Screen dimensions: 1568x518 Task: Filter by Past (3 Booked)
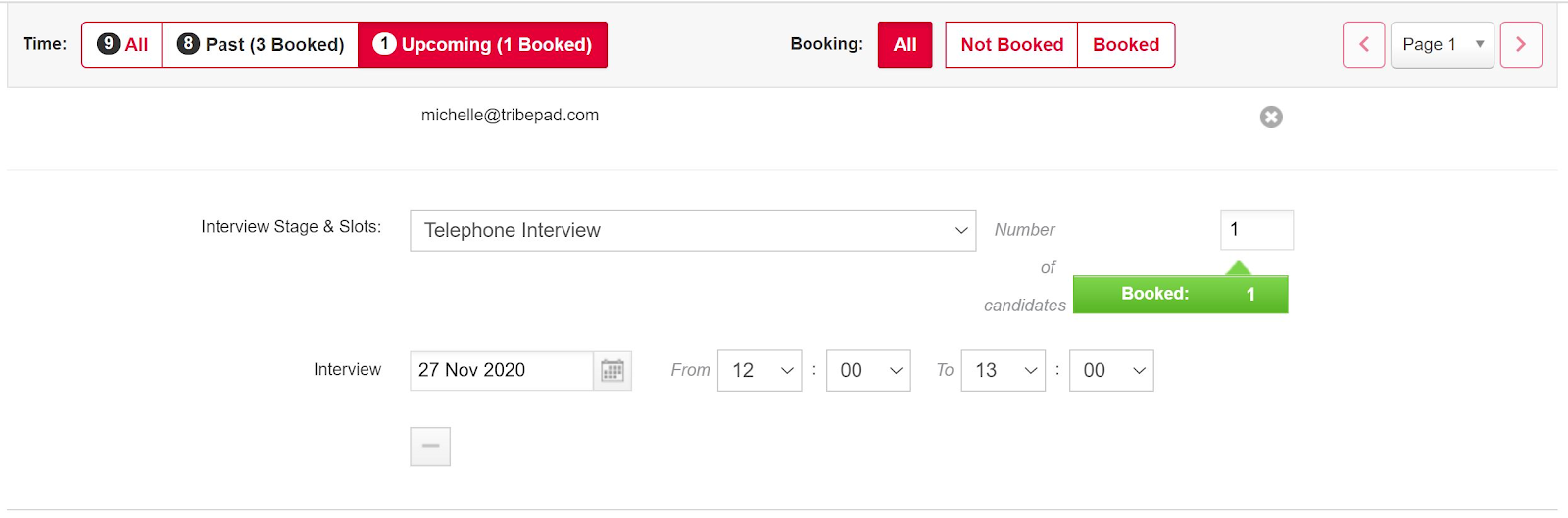[260, 45]
